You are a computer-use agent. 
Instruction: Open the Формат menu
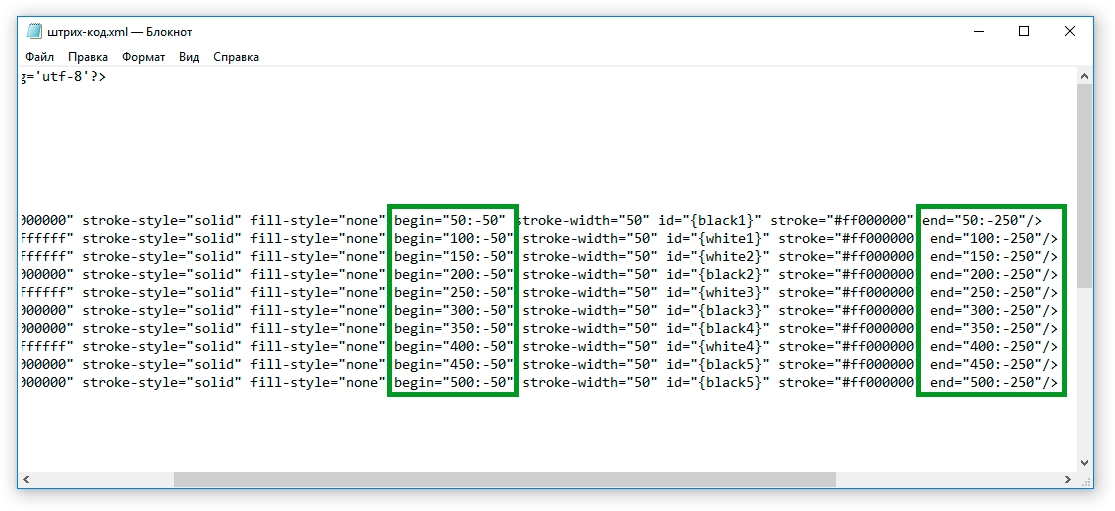(144, 57)
